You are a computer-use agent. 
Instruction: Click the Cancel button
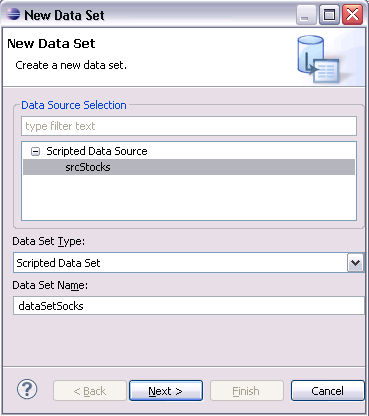pos(328,391)
